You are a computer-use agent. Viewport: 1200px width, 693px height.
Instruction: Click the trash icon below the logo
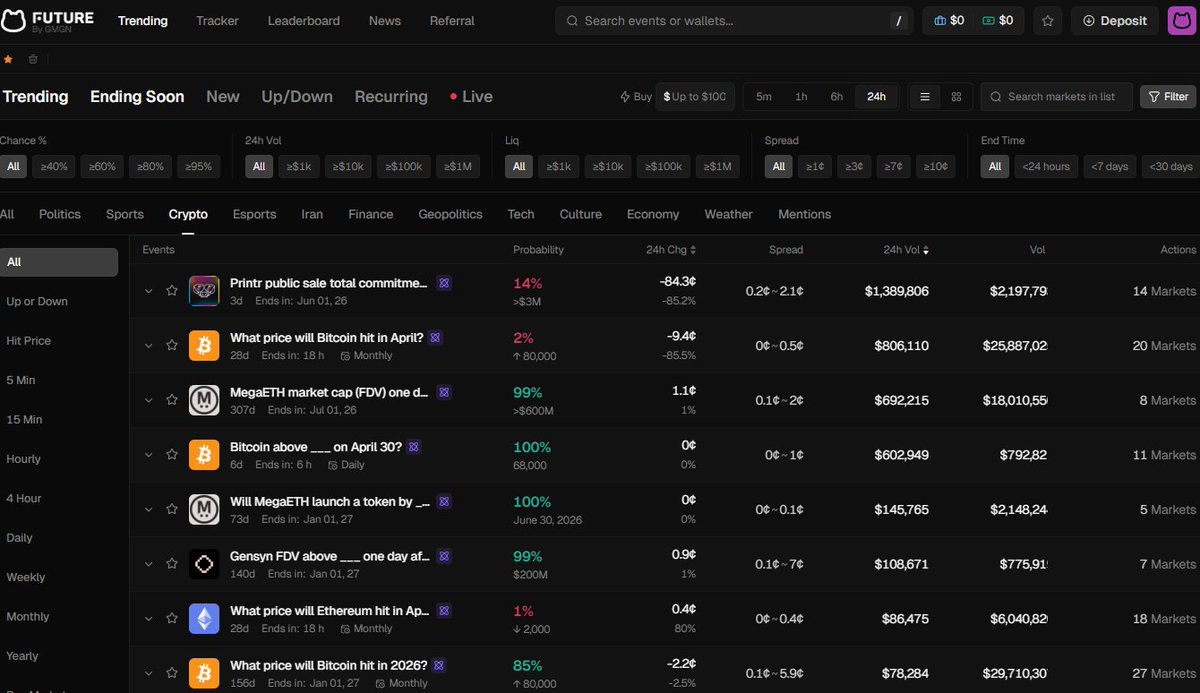tap(32, 59)
